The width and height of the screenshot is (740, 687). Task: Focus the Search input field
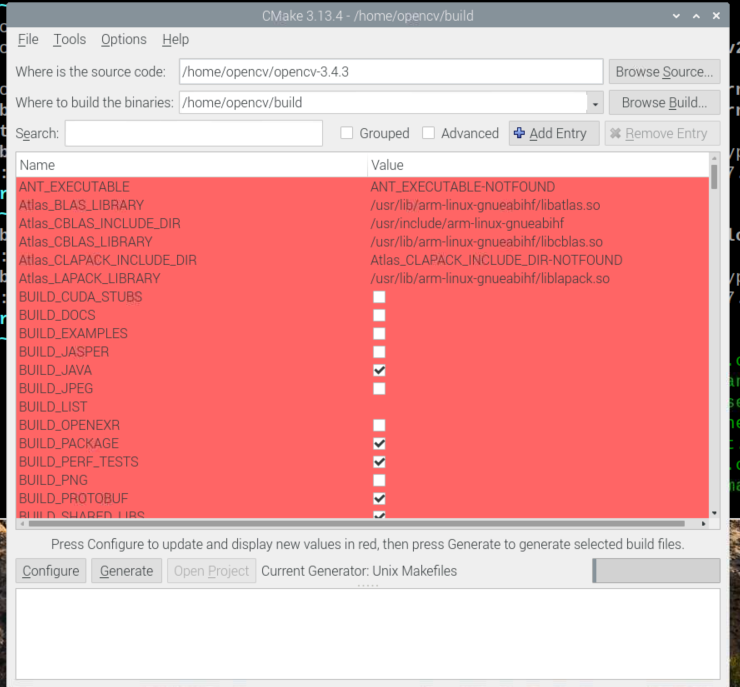[x=193, y=134]
